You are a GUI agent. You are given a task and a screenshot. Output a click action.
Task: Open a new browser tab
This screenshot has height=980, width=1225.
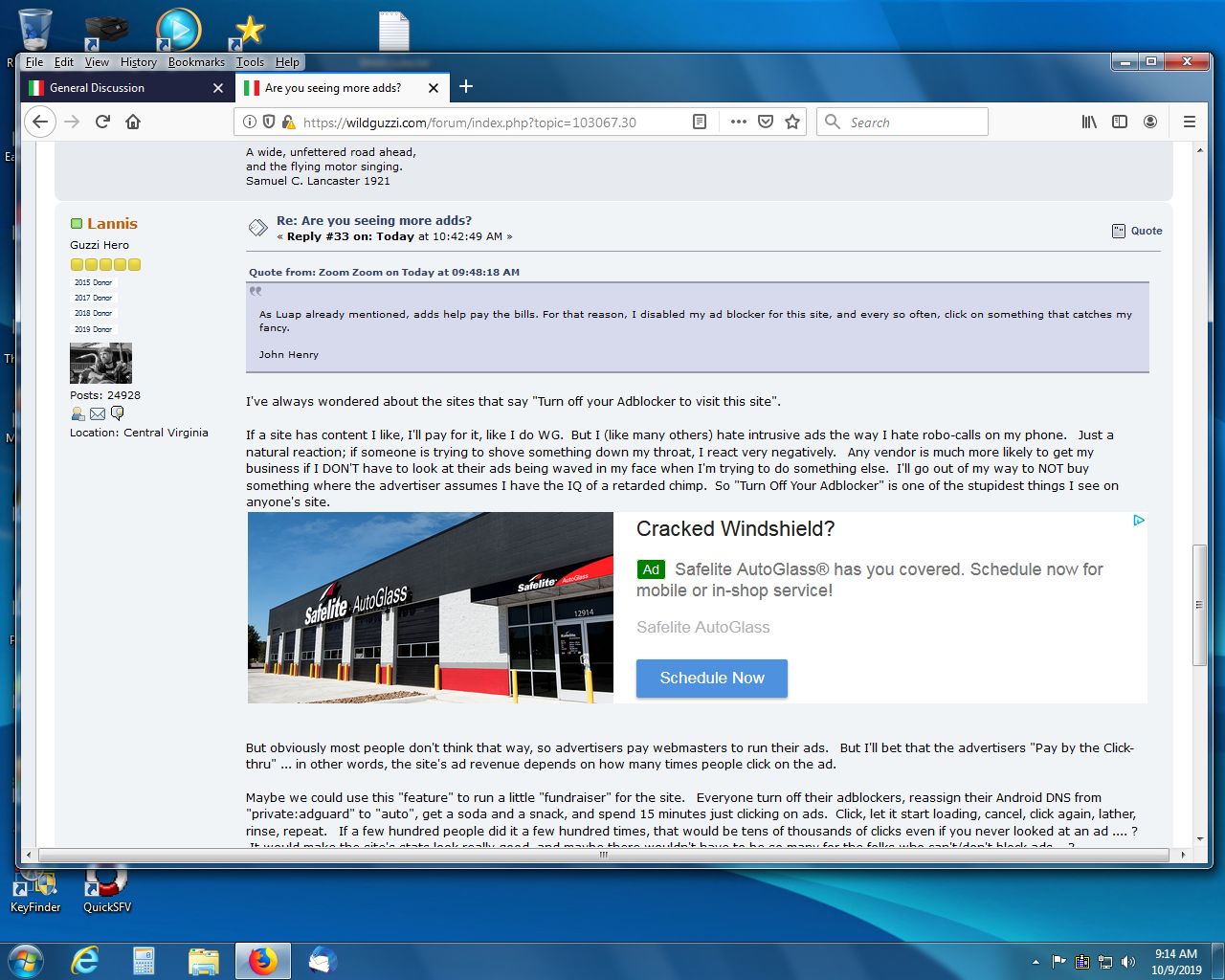[466, 87]
